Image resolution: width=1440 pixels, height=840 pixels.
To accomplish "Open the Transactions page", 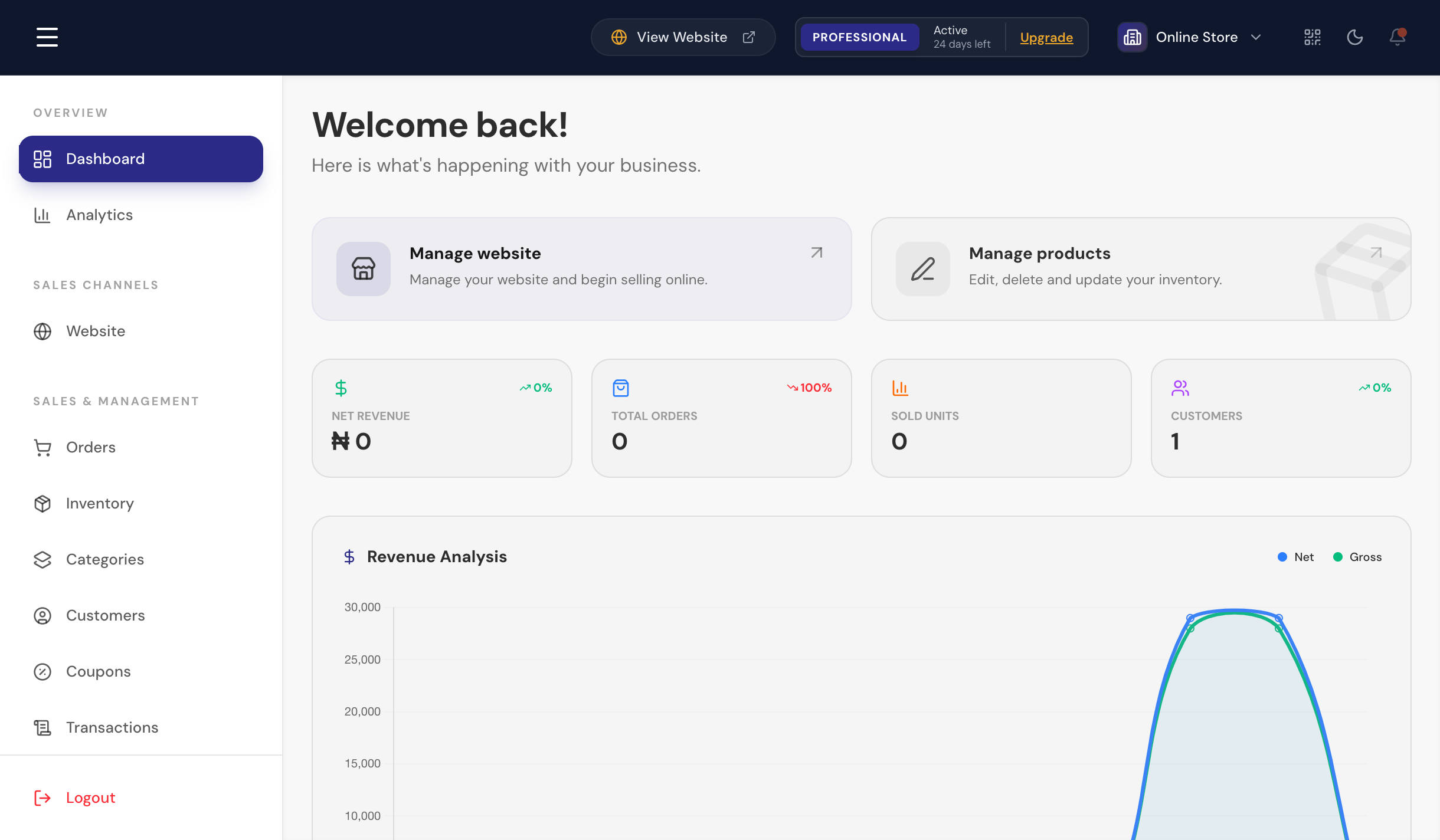I will [x=141, y=727].
